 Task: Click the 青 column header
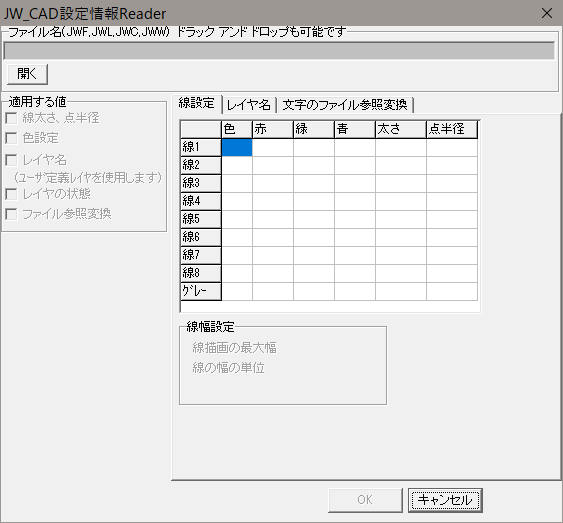click(354, 129)
